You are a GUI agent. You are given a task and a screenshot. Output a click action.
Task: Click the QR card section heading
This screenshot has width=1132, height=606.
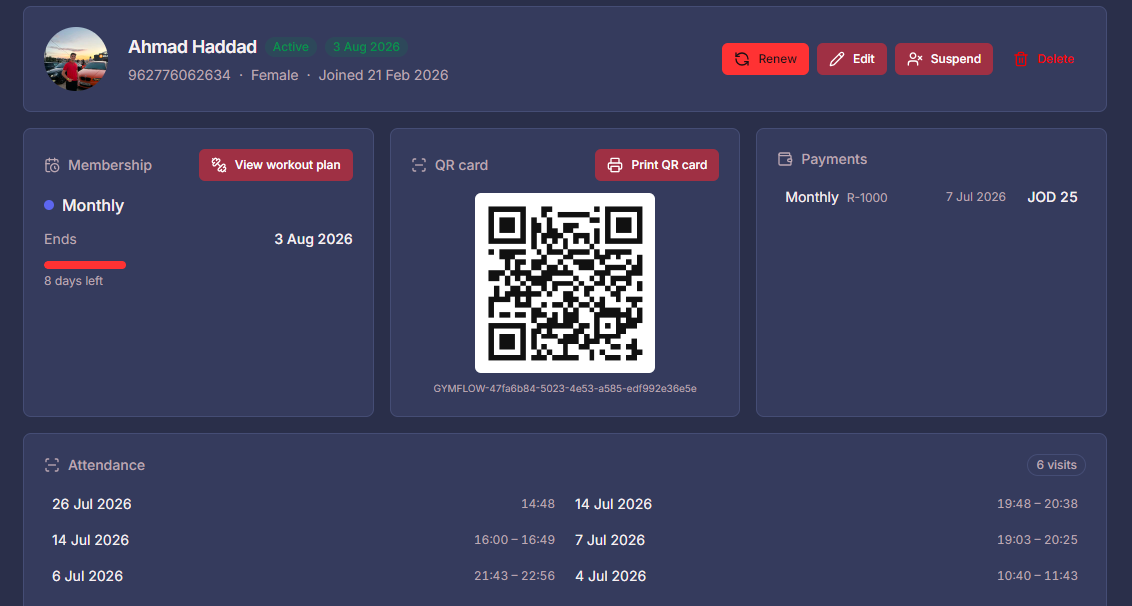point(461,165)
